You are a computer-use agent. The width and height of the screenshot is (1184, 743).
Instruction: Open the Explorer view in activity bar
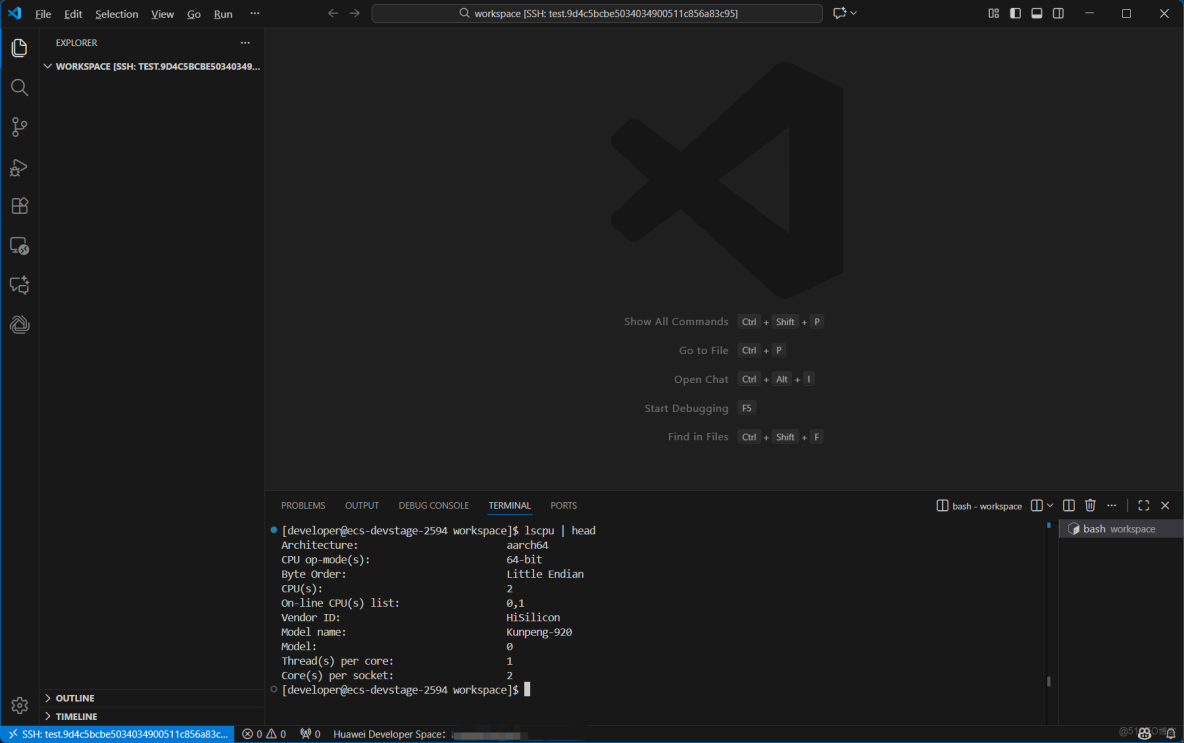click(x=20, y=48)
